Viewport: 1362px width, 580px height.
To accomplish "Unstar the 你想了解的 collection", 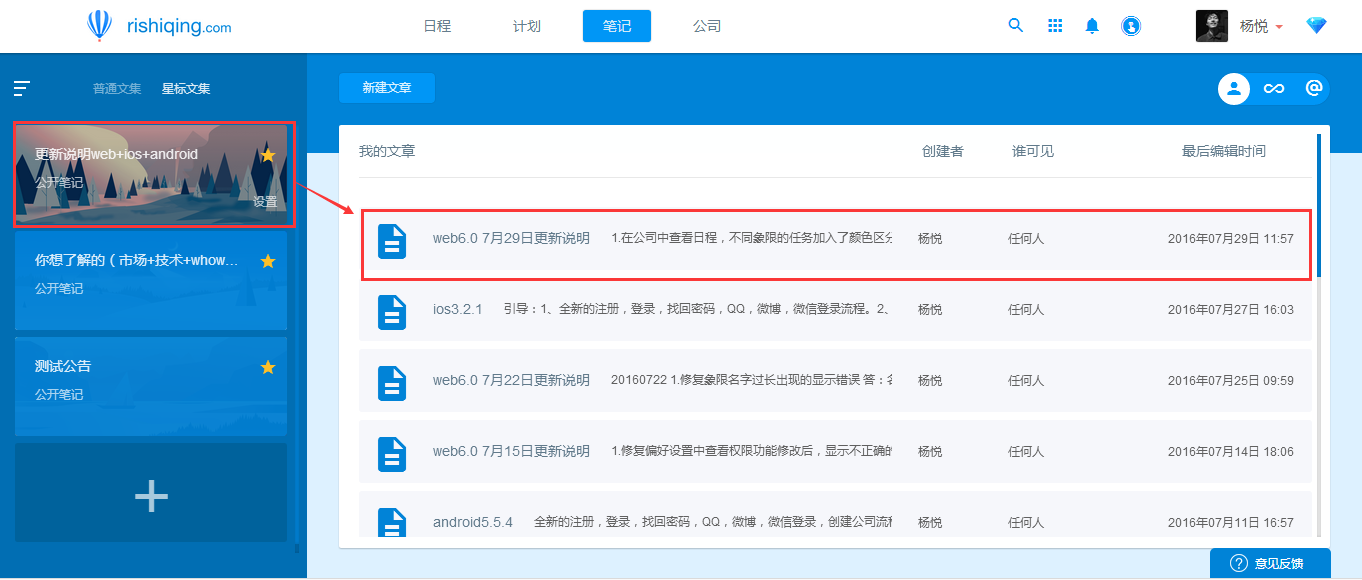I will tap(267, 260).
